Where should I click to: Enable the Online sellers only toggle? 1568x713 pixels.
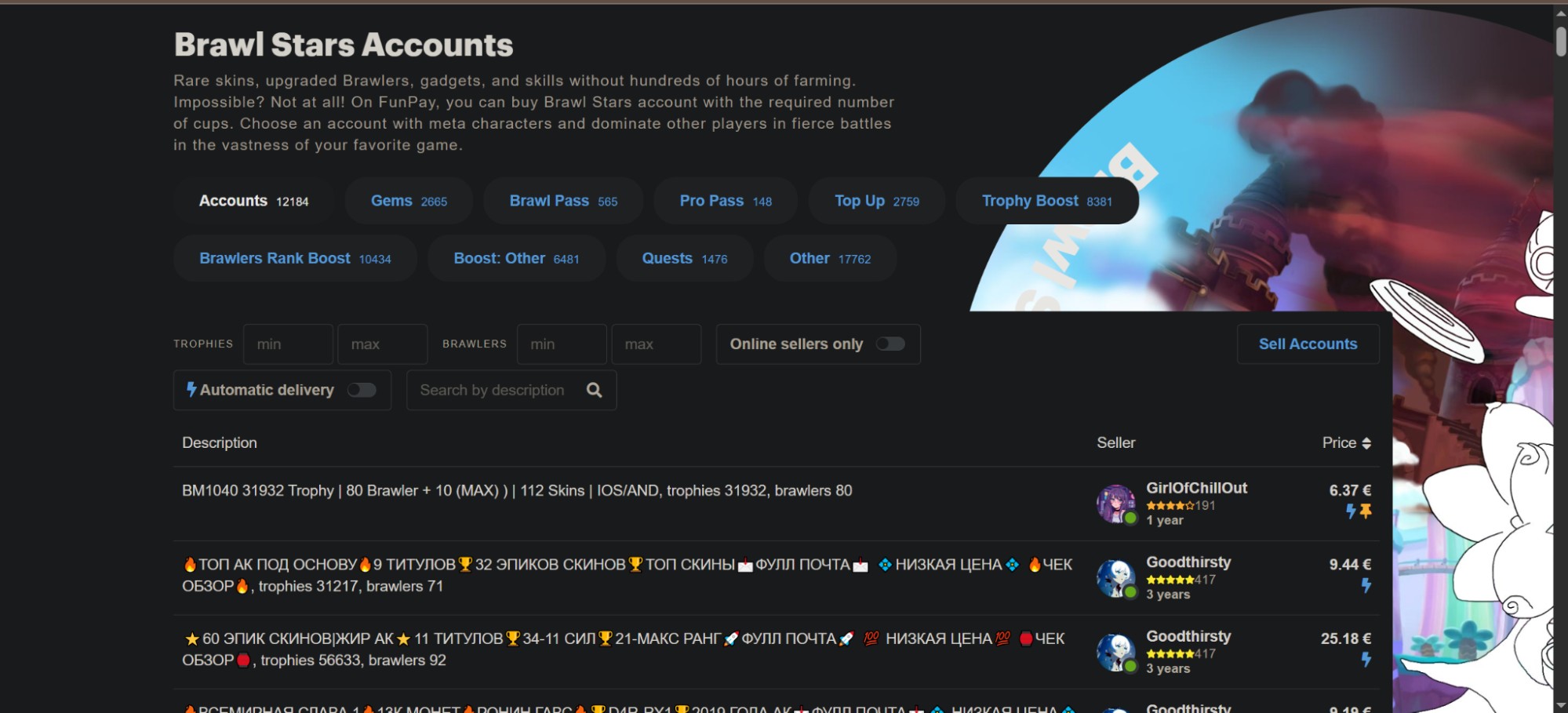coord(890,344)
